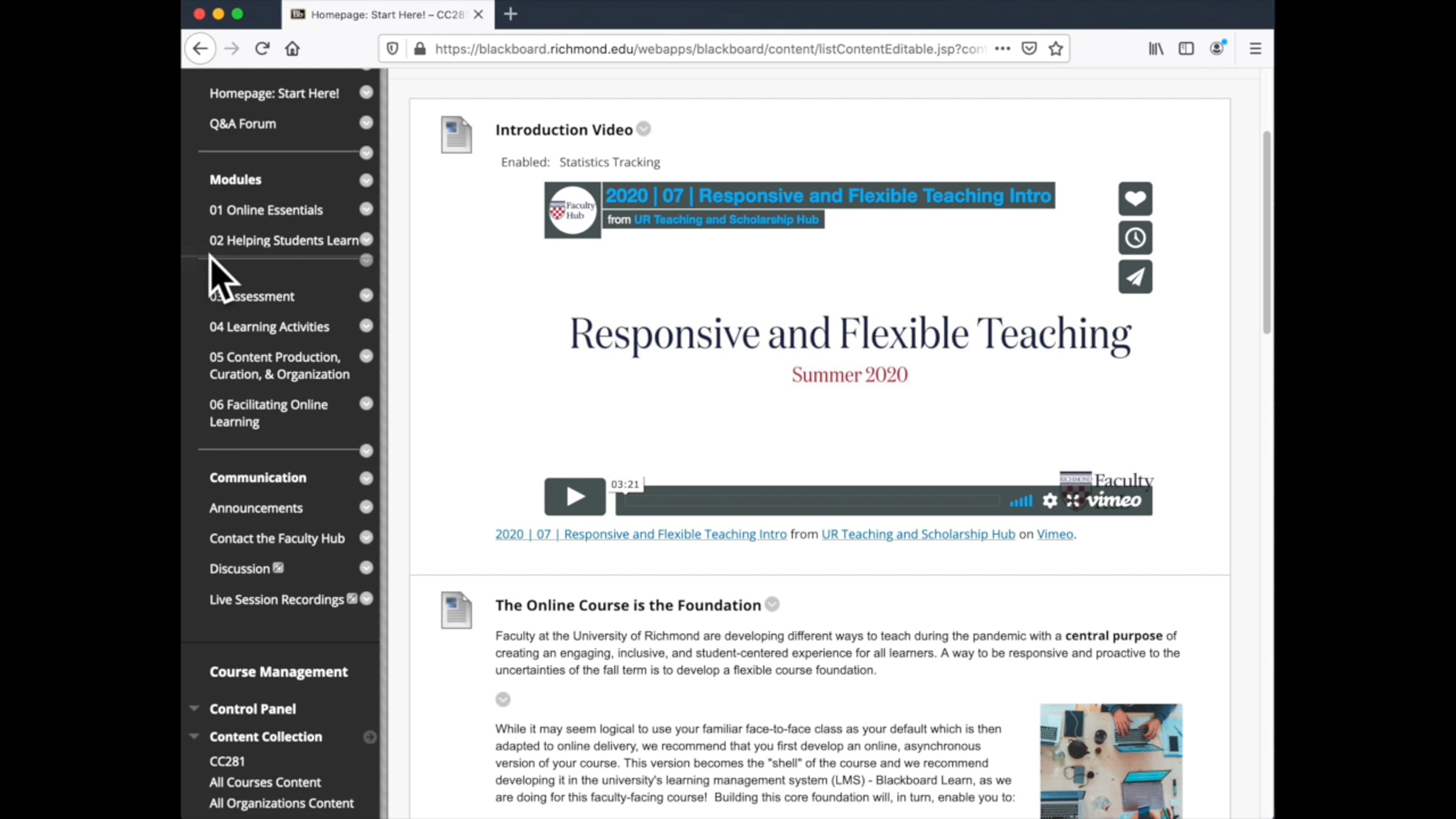
Task: Collapse the Content Collection section triangle
Action: coord(194,736)
